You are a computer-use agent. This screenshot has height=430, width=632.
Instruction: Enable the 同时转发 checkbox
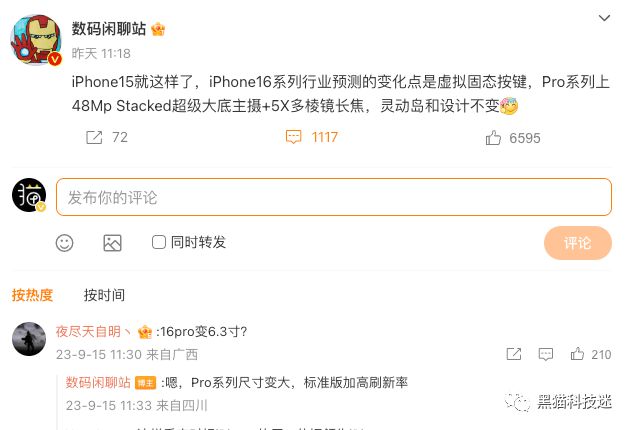pos(158,242)
